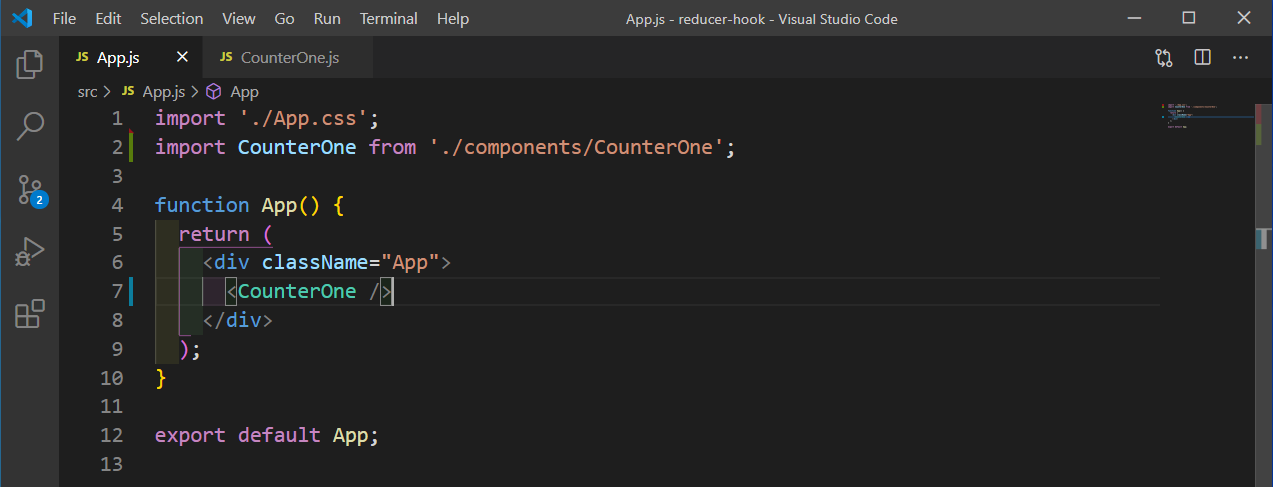The image size is (1273, 487).
Task: Open the File menu
Action: coord(64,19)
